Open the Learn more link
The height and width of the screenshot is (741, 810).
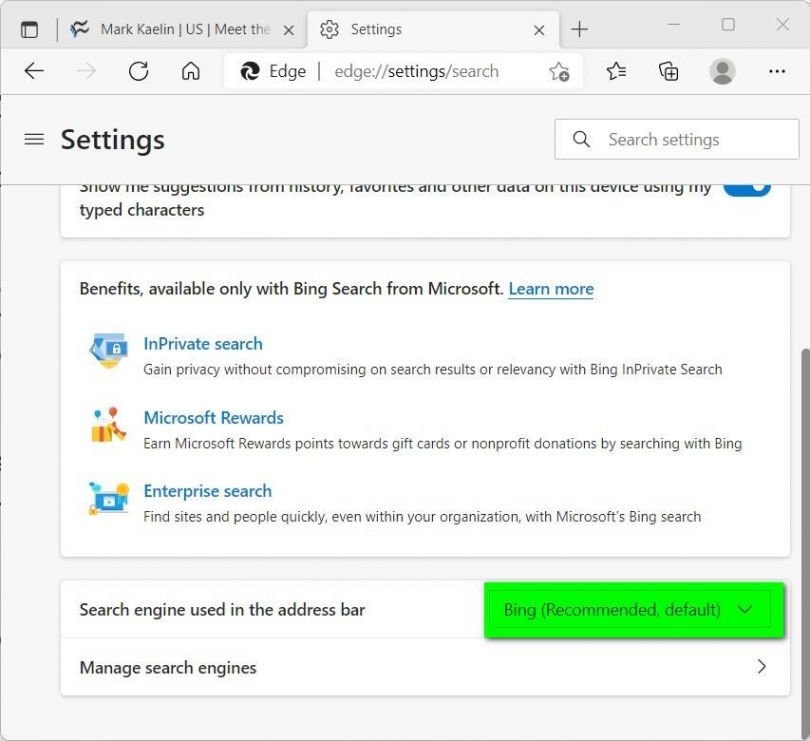pos(550,289)
